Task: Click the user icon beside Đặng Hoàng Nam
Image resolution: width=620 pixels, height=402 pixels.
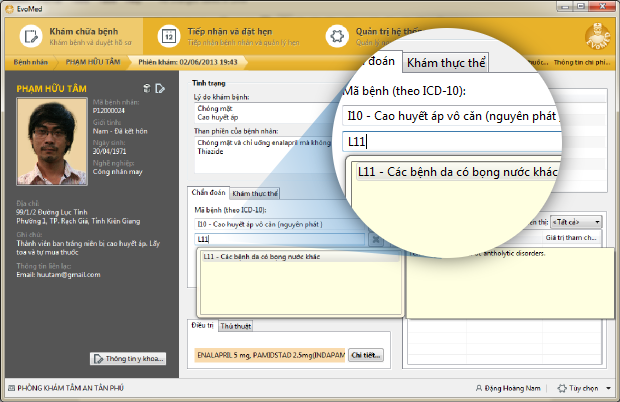Action: [x=479, y=388]
